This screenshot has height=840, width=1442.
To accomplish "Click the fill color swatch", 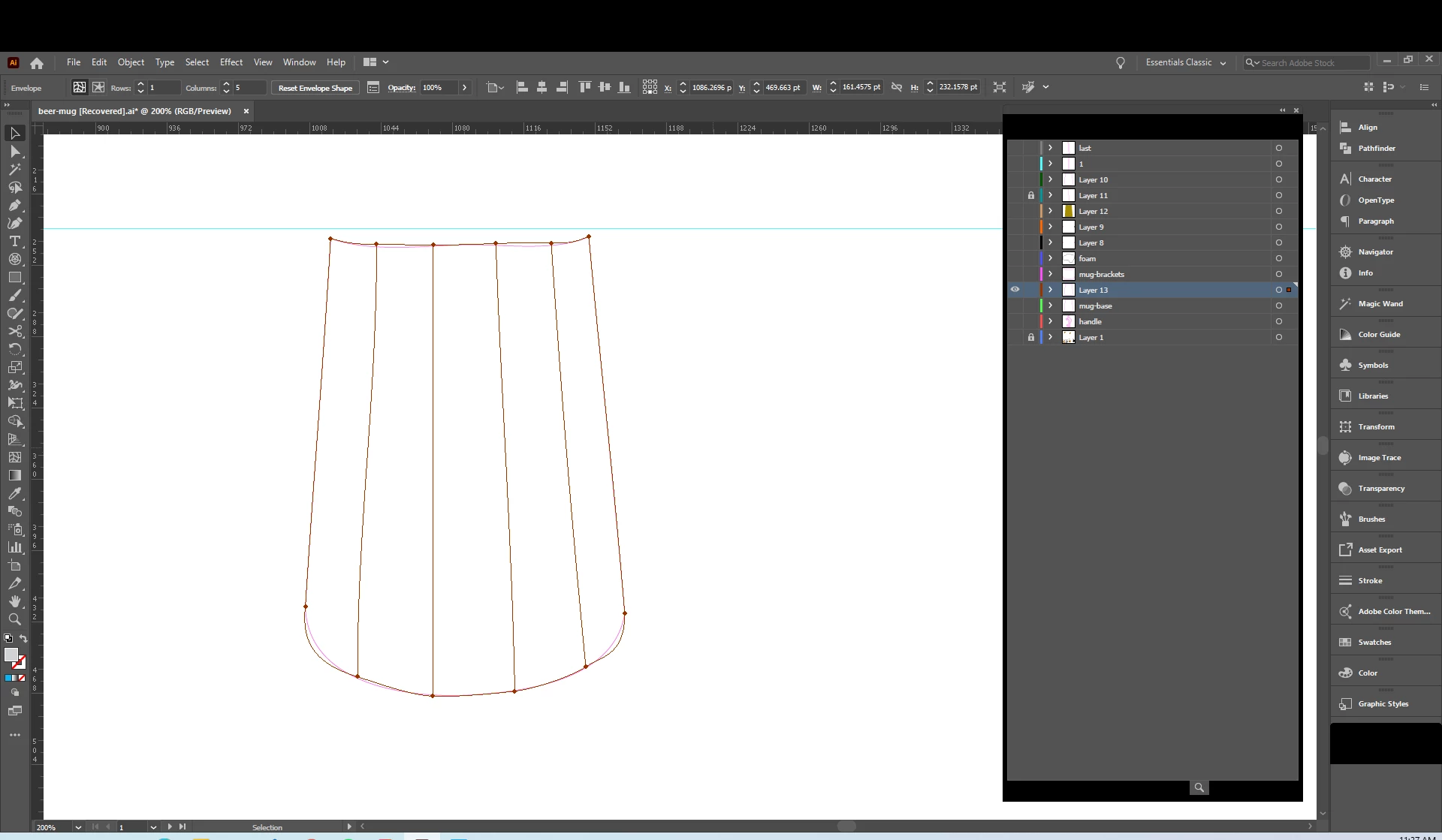I will pyautogui.click(x=11, y=655).
